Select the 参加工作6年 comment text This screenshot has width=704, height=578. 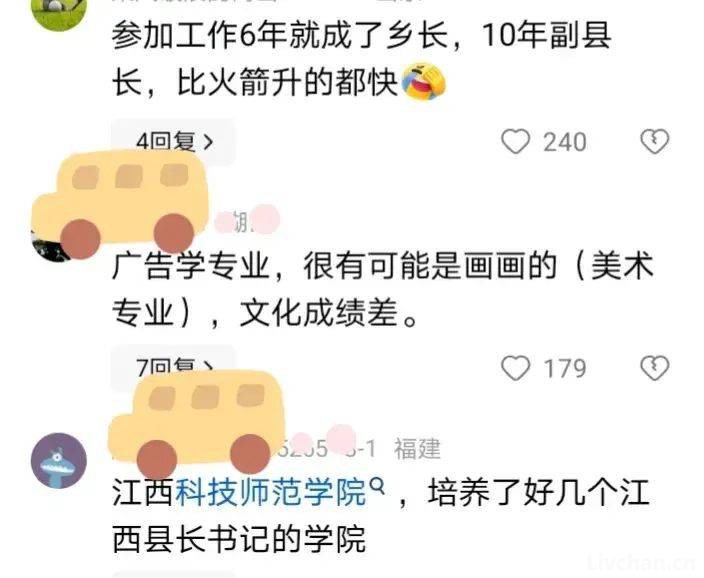361,59
